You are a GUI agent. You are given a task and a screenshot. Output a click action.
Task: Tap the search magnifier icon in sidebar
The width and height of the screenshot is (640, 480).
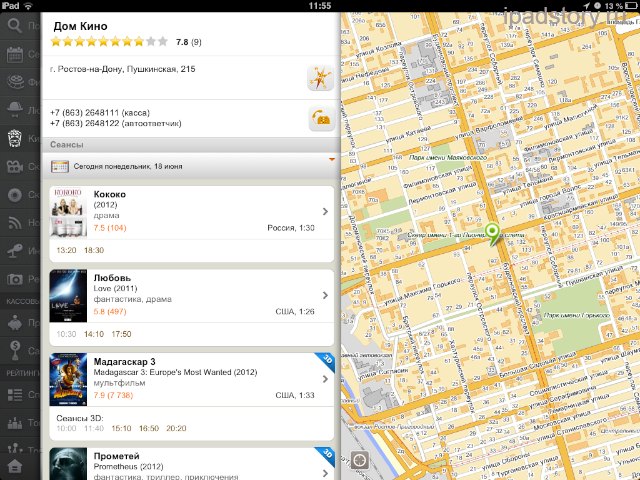tap(14, 25)
